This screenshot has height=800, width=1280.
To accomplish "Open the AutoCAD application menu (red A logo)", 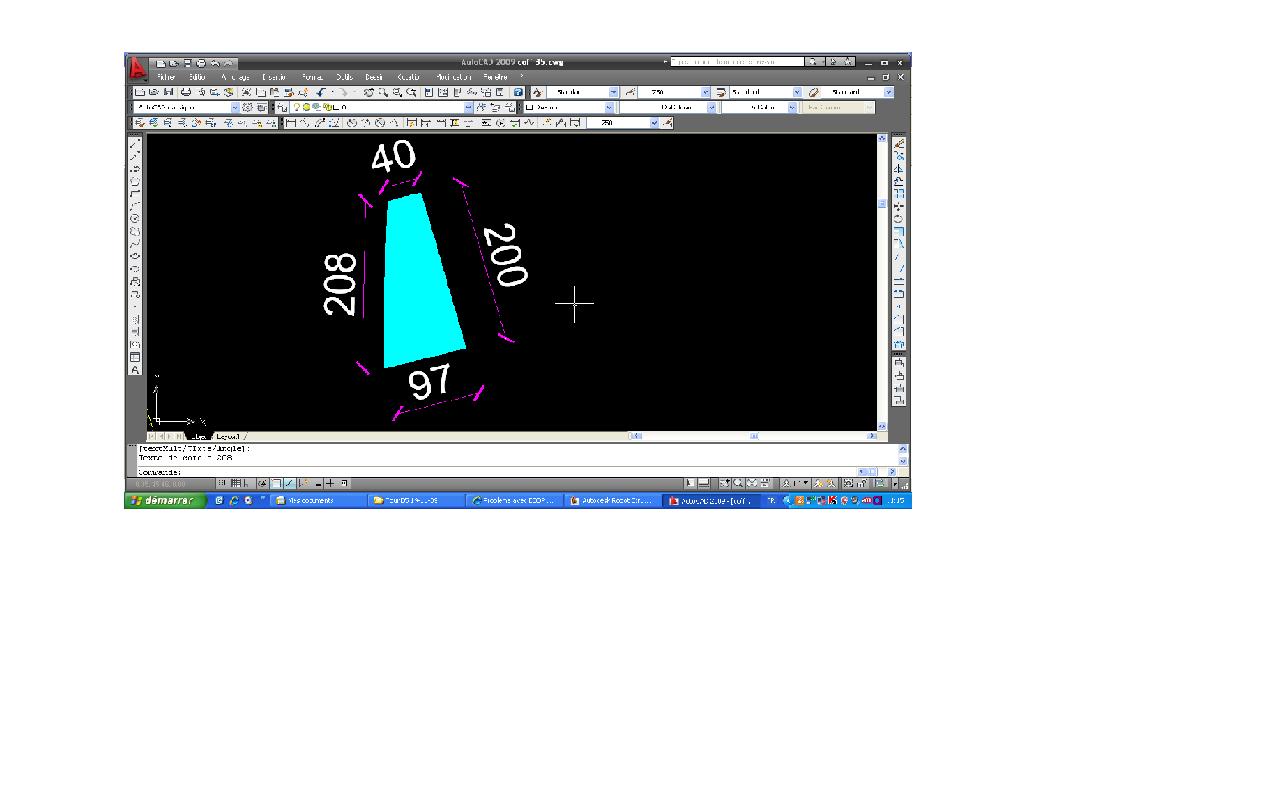I will [136, 68].
